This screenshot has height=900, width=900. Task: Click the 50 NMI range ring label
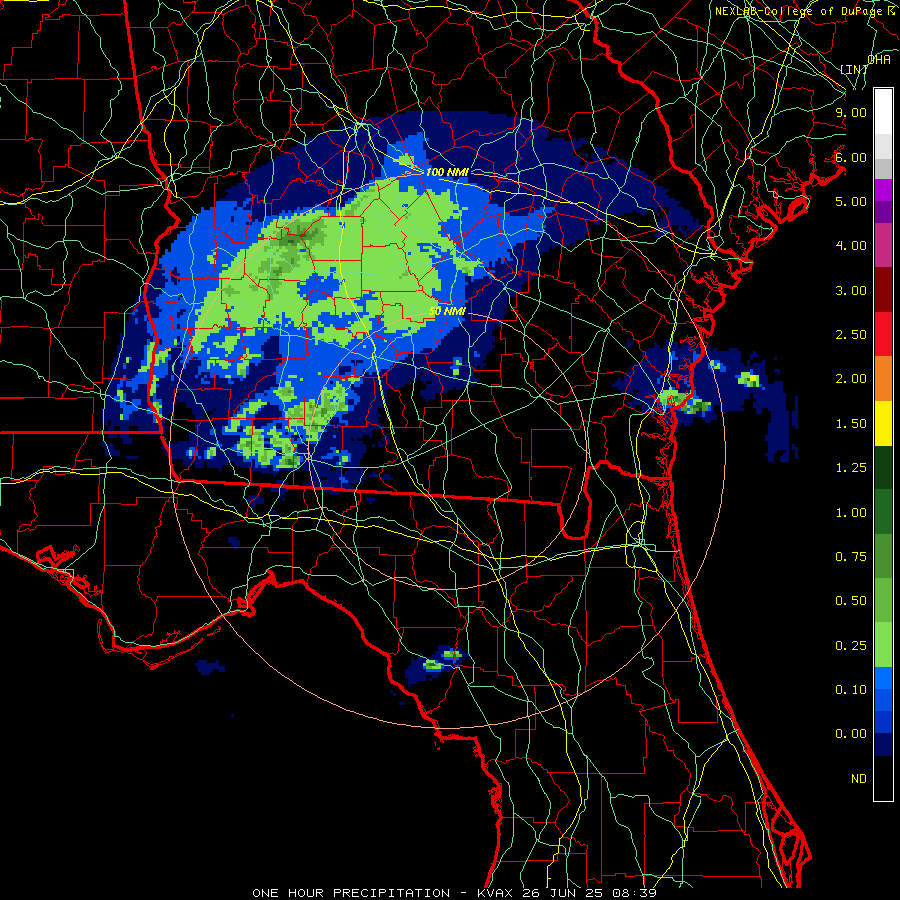point(447,311)
